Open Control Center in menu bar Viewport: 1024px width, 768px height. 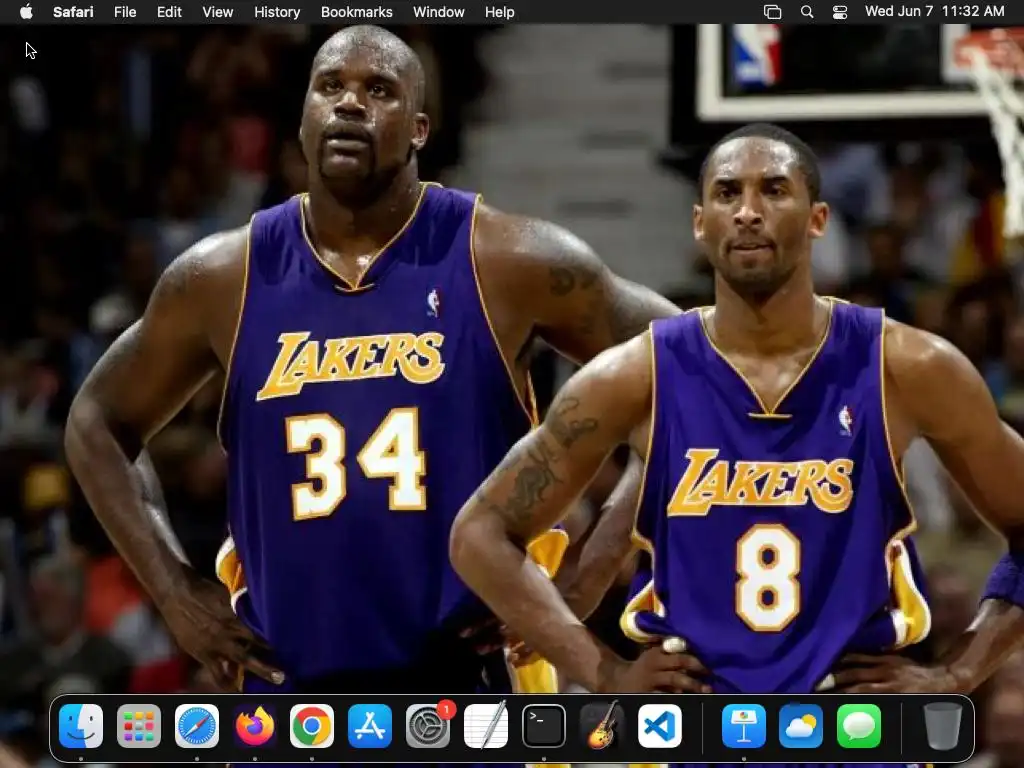tap(840, 12)
